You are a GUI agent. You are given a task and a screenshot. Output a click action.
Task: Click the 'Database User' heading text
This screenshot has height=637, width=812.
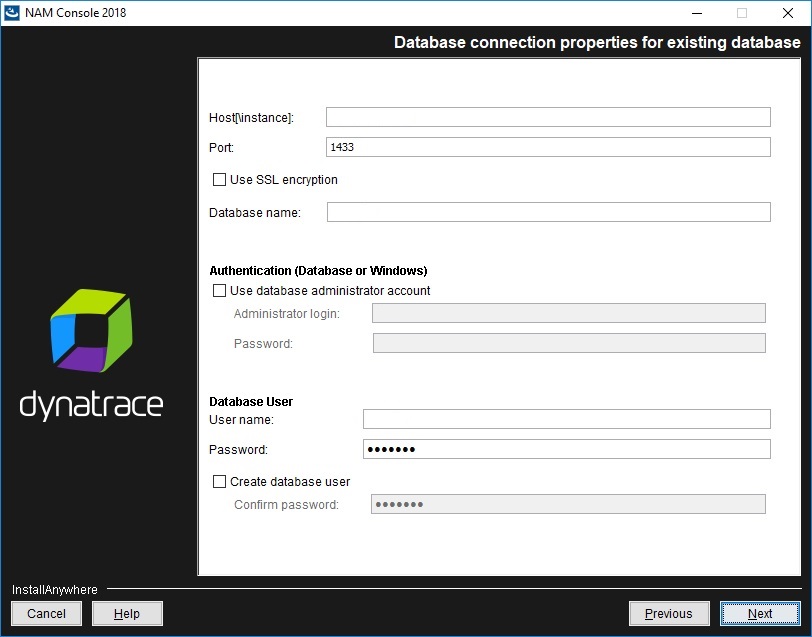pos(251,402)
